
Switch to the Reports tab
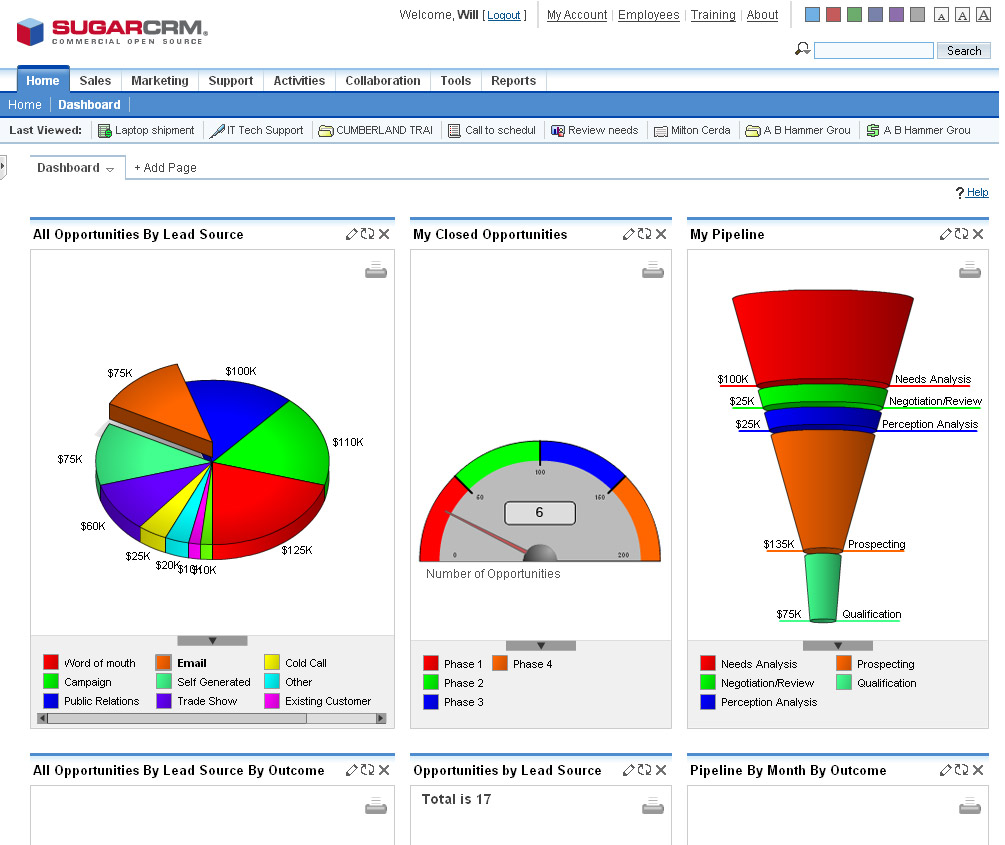(513, 81)
